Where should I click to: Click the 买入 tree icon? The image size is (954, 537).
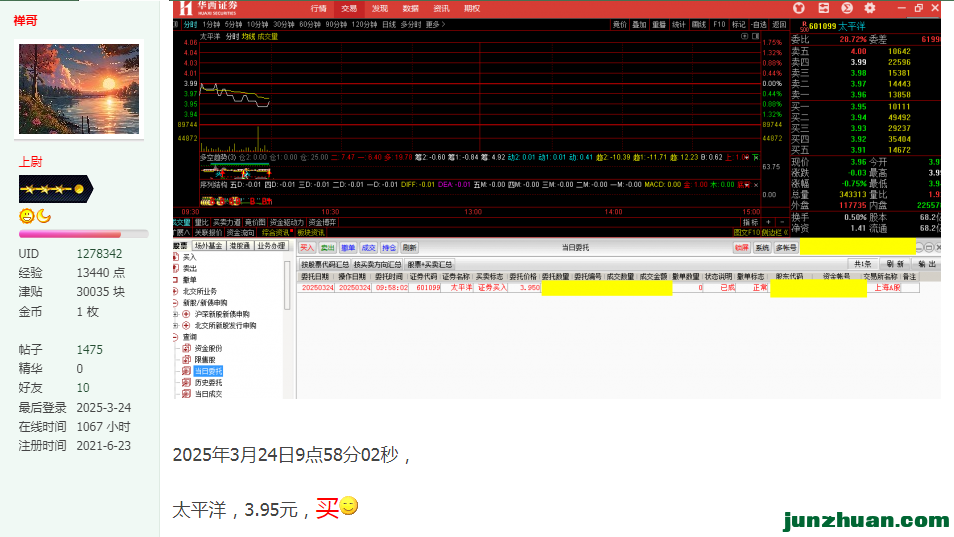click(176, 257)
